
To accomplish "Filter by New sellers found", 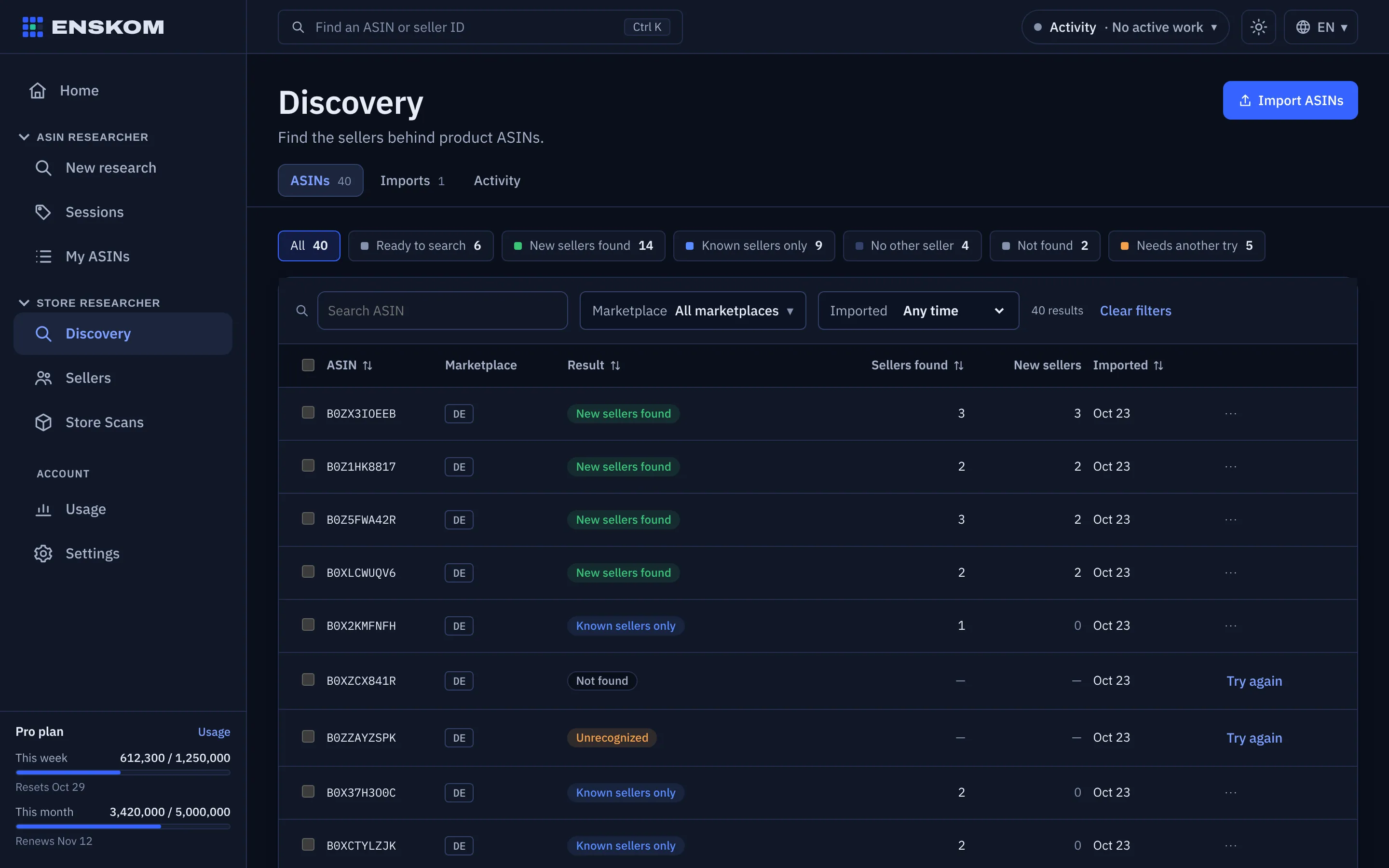I will [583, 246].
